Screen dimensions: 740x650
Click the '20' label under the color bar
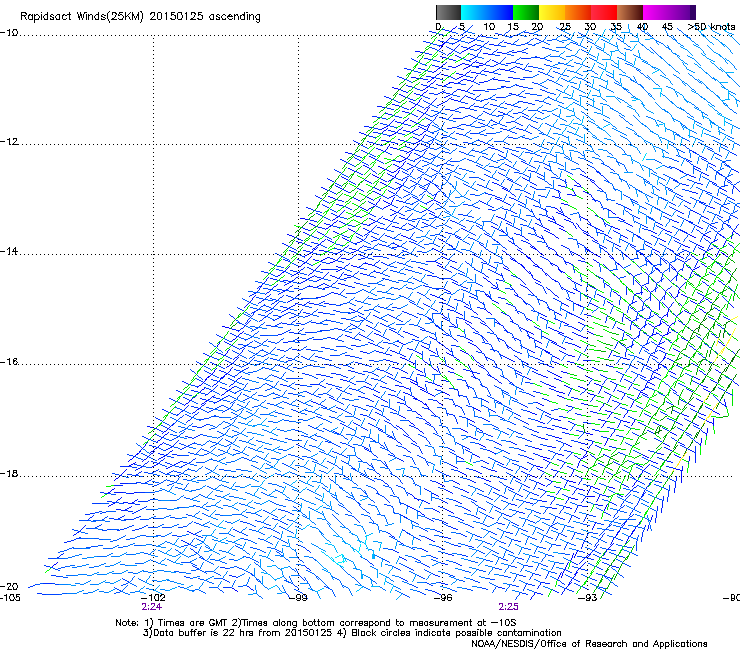(537, 27)
